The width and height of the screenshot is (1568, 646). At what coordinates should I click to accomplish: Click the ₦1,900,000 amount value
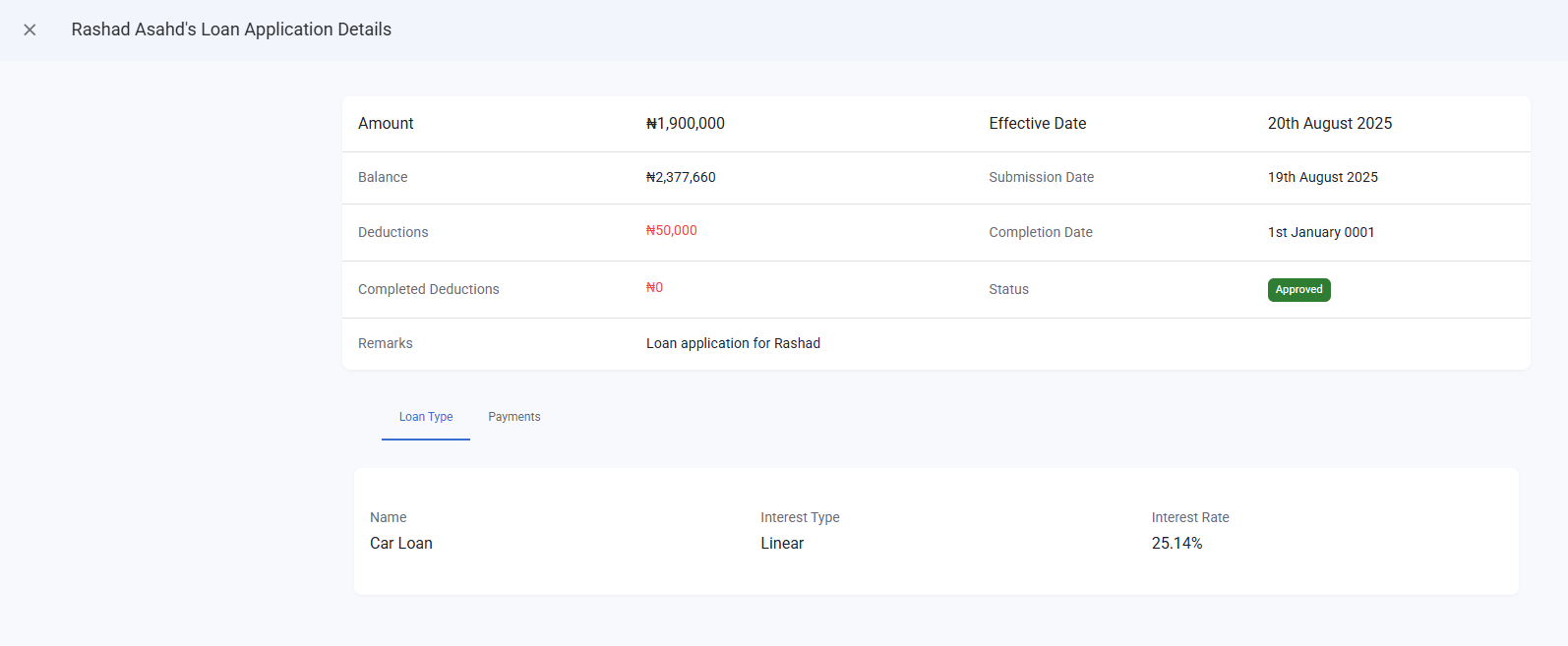pos(685,124)
